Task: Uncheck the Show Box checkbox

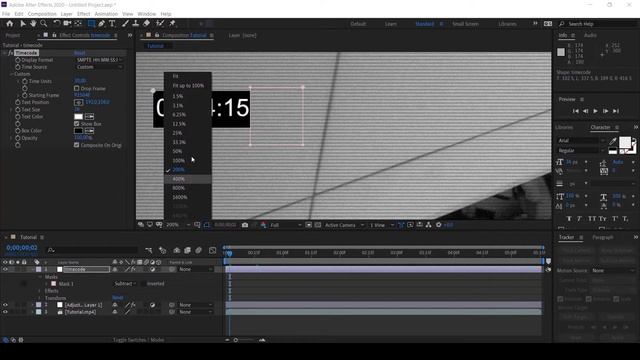Action: click(x=76, y=123)
